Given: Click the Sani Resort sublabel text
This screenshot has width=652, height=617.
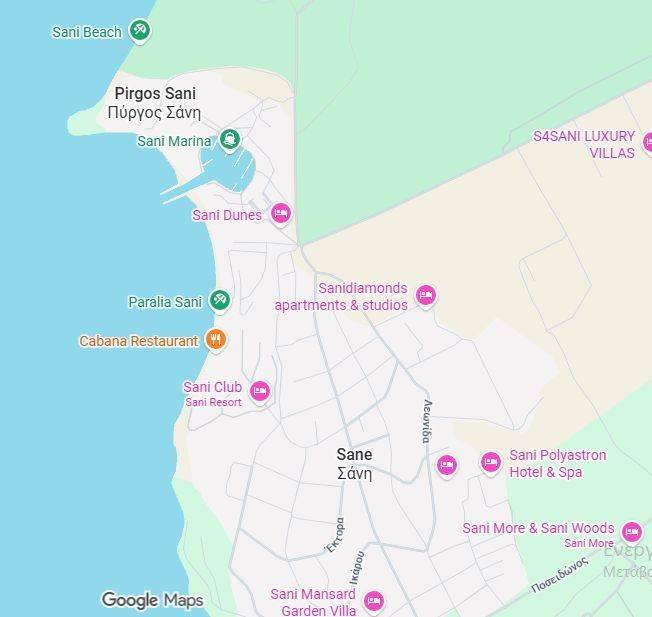Looking at the screenshot, I should coord(213,402).
